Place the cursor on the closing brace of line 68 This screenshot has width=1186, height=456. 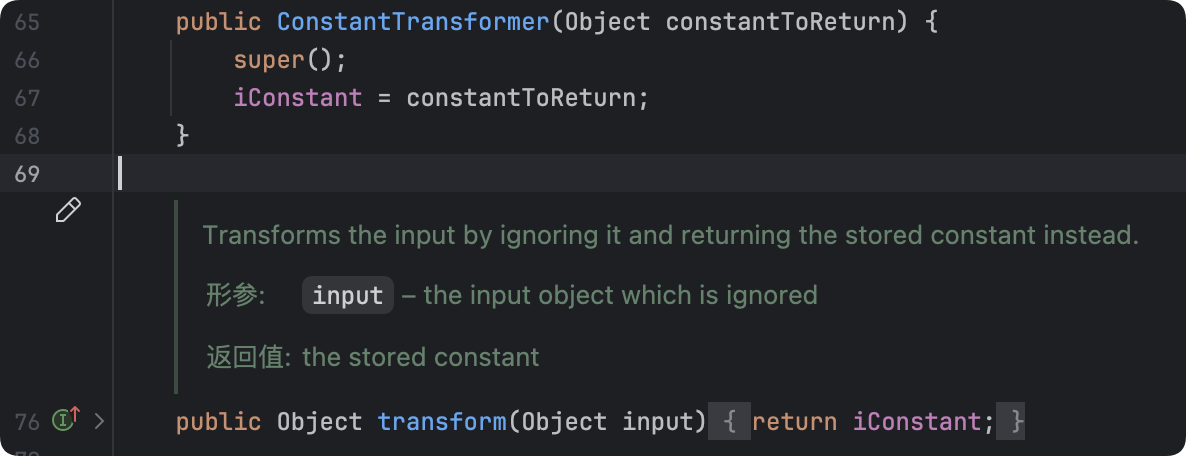coord(182,136)
